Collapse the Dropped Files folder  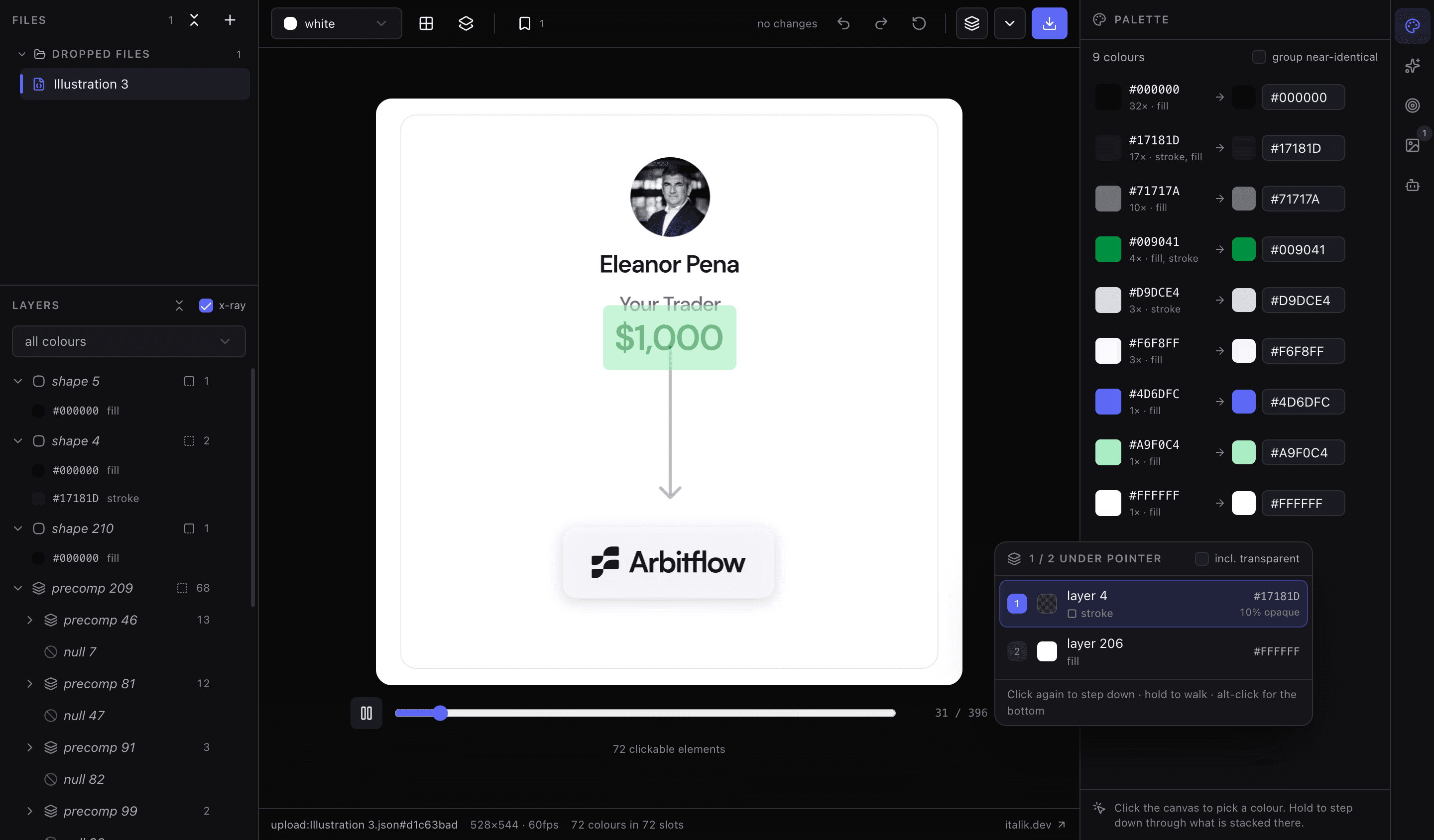[21, 54]
